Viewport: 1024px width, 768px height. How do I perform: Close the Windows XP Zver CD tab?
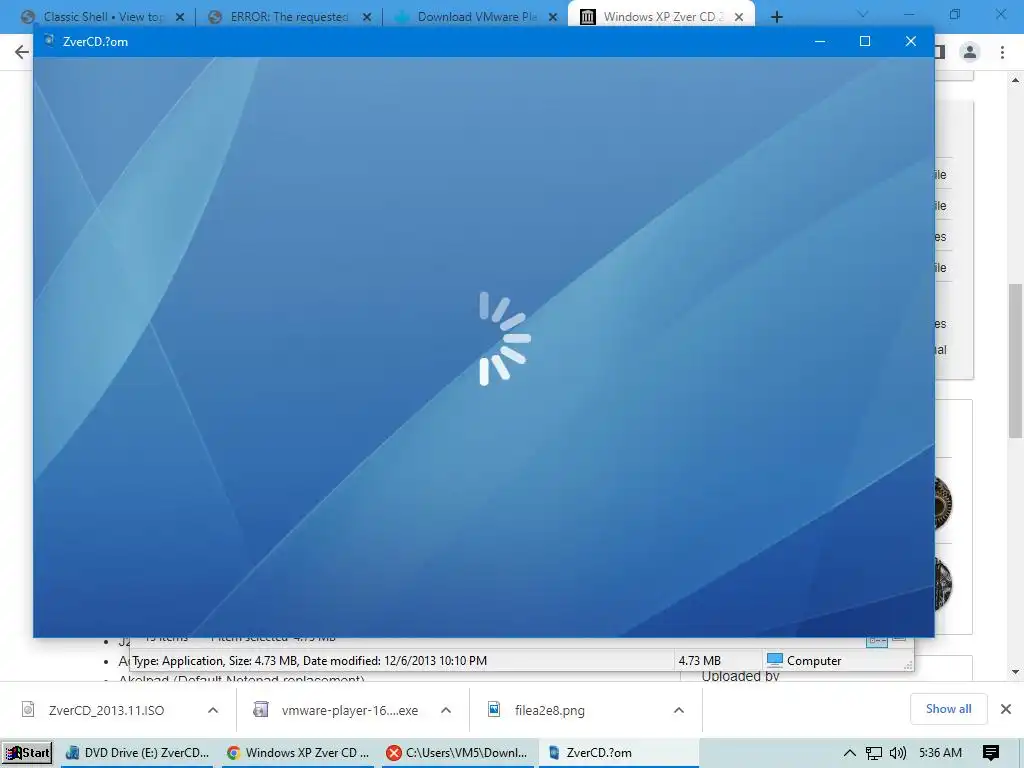coord(739,17)
